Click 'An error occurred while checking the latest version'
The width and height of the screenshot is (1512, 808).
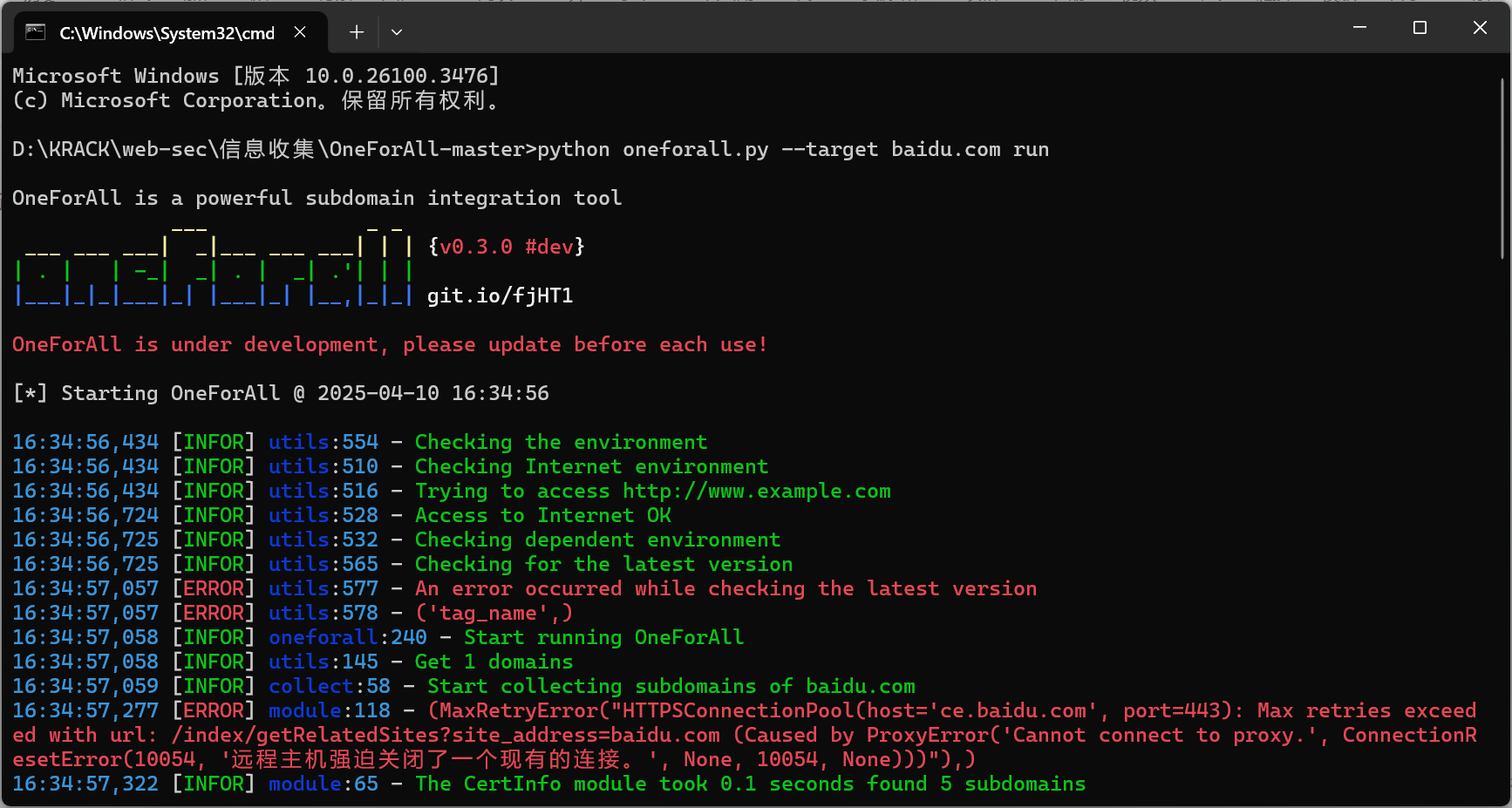pos(725,588)
